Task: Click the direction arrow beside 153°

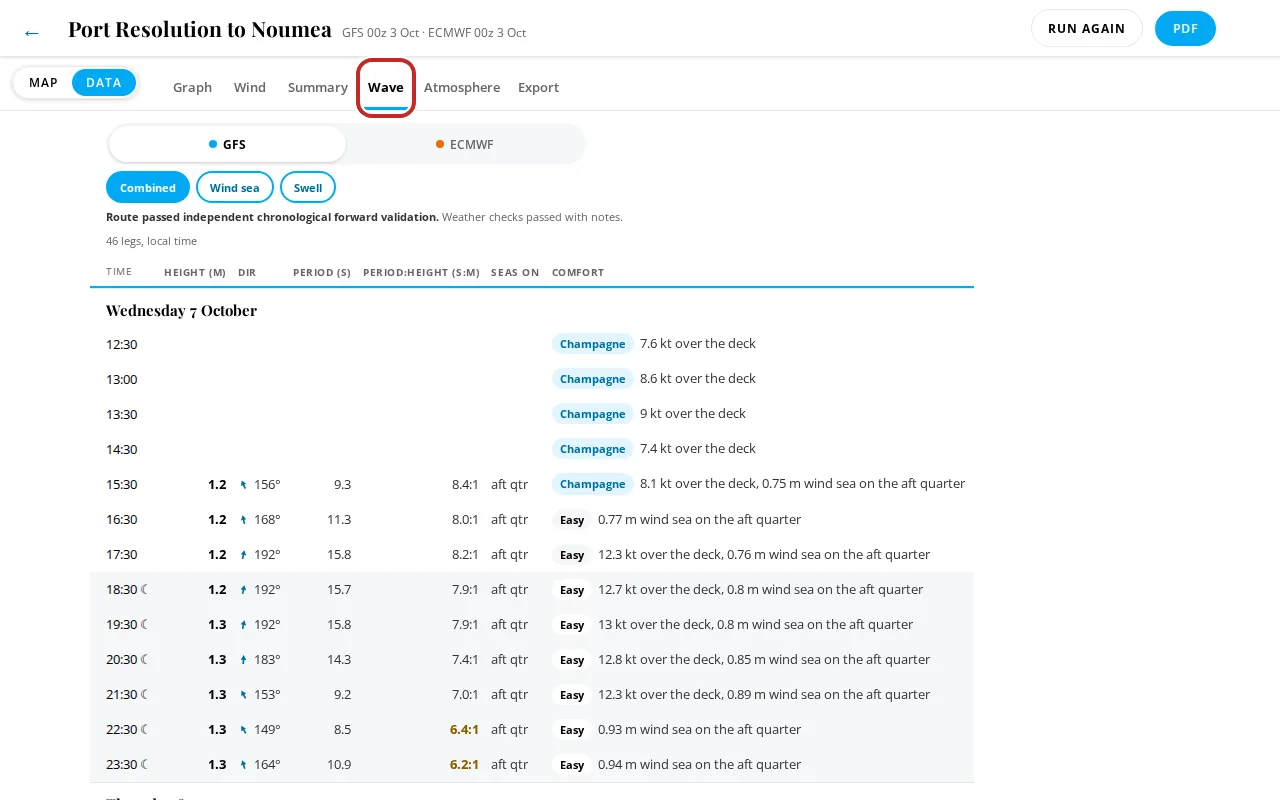Action: coord(243,695)
